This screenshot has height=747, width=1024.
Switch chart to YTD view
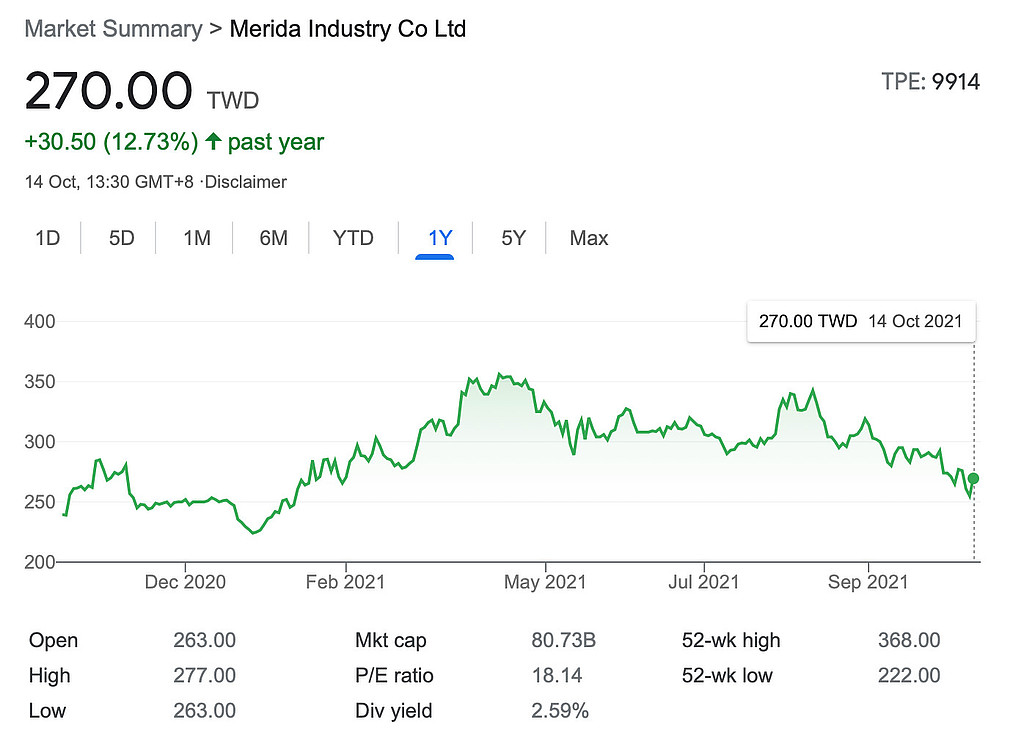pos(353,238)
